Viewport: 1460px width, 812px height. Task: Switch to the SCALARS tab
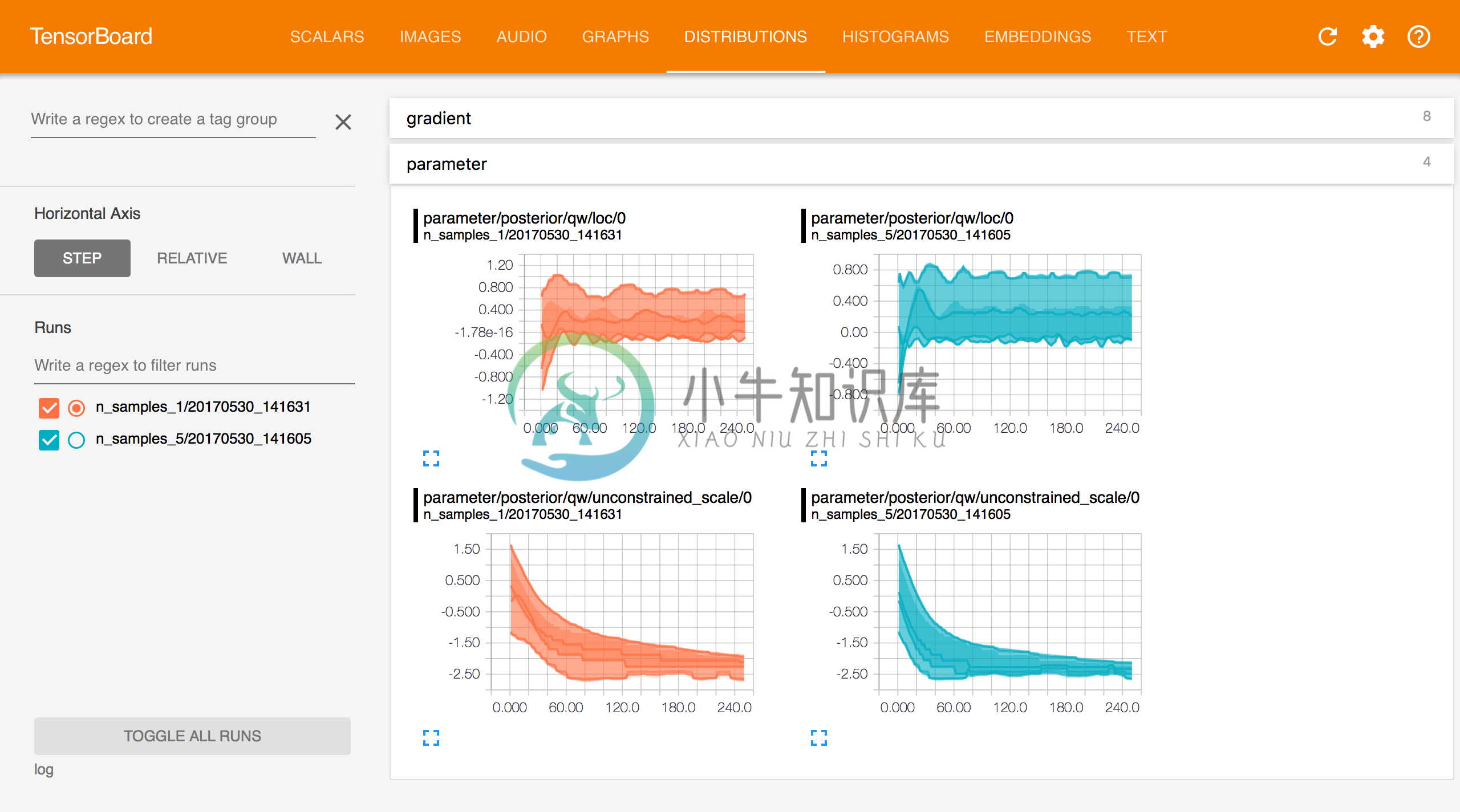point(327,36)
